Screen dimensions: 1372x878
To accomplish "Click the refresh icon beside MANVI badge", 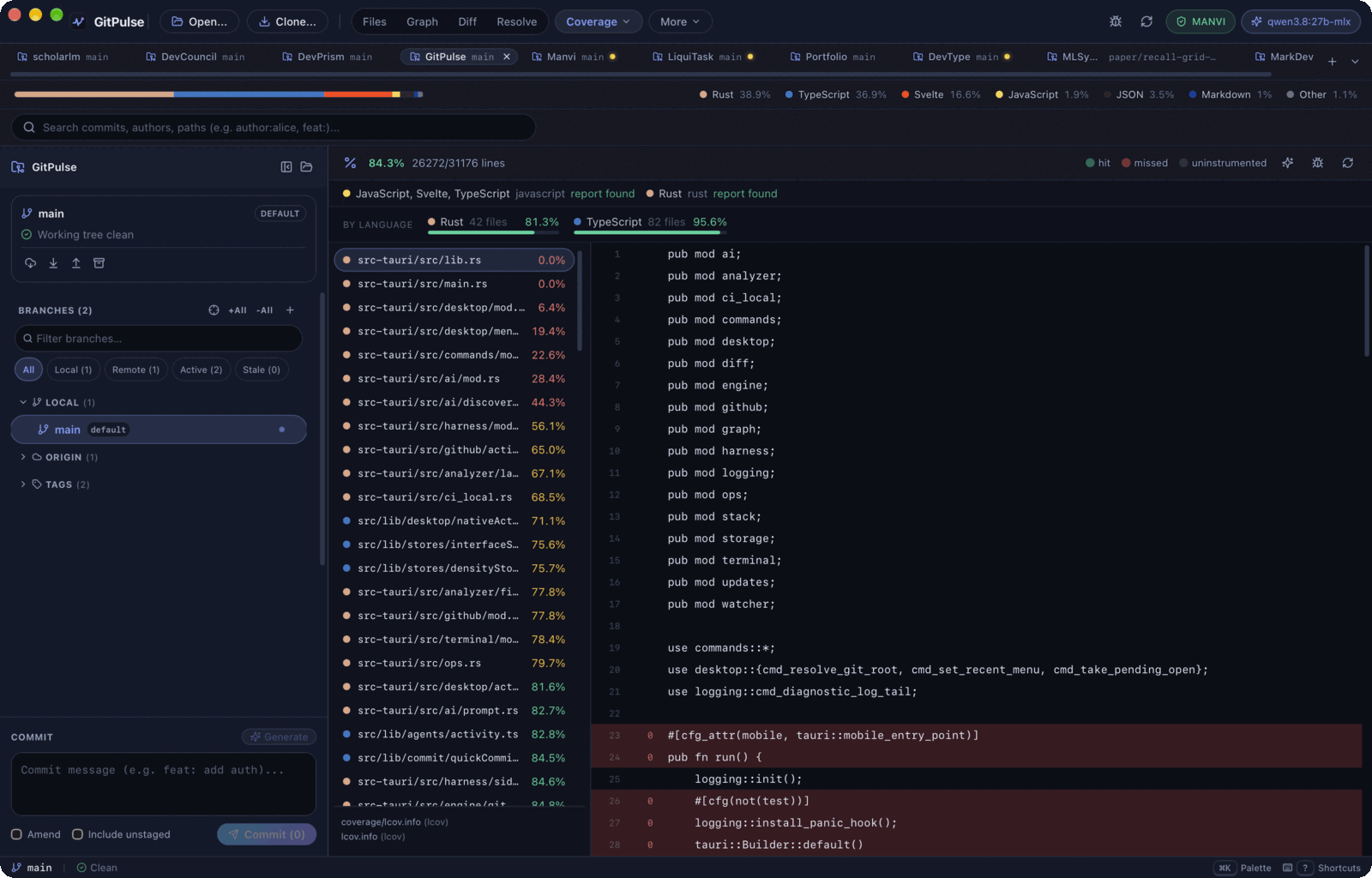I will click(1146, 21).
